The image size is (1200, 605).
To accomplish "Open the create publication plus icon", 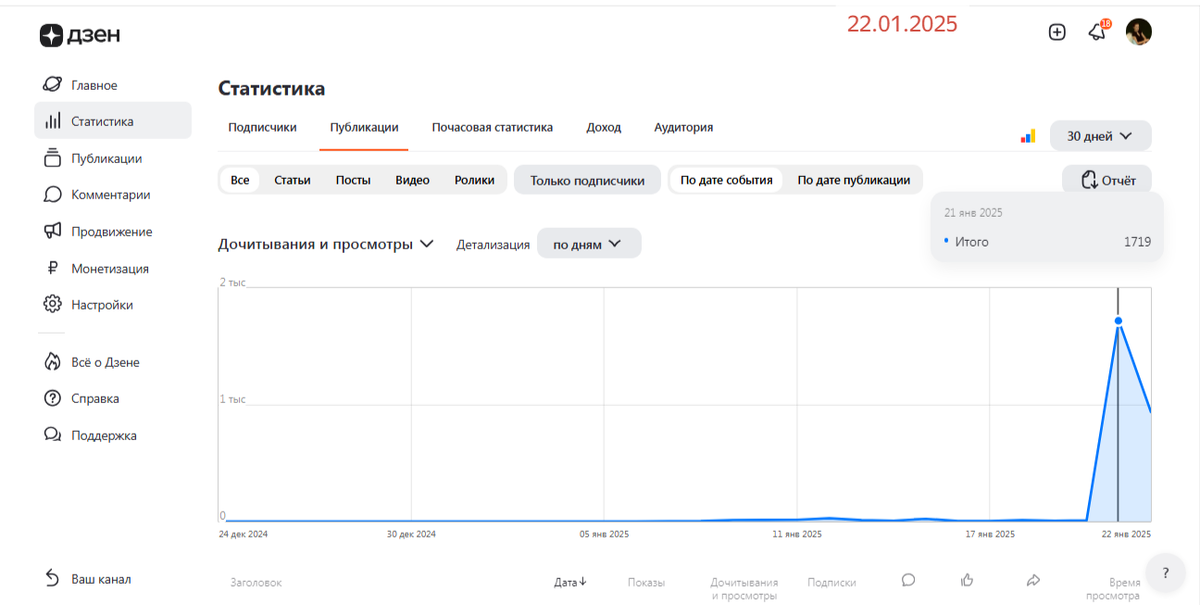I will click(1057, 32).
